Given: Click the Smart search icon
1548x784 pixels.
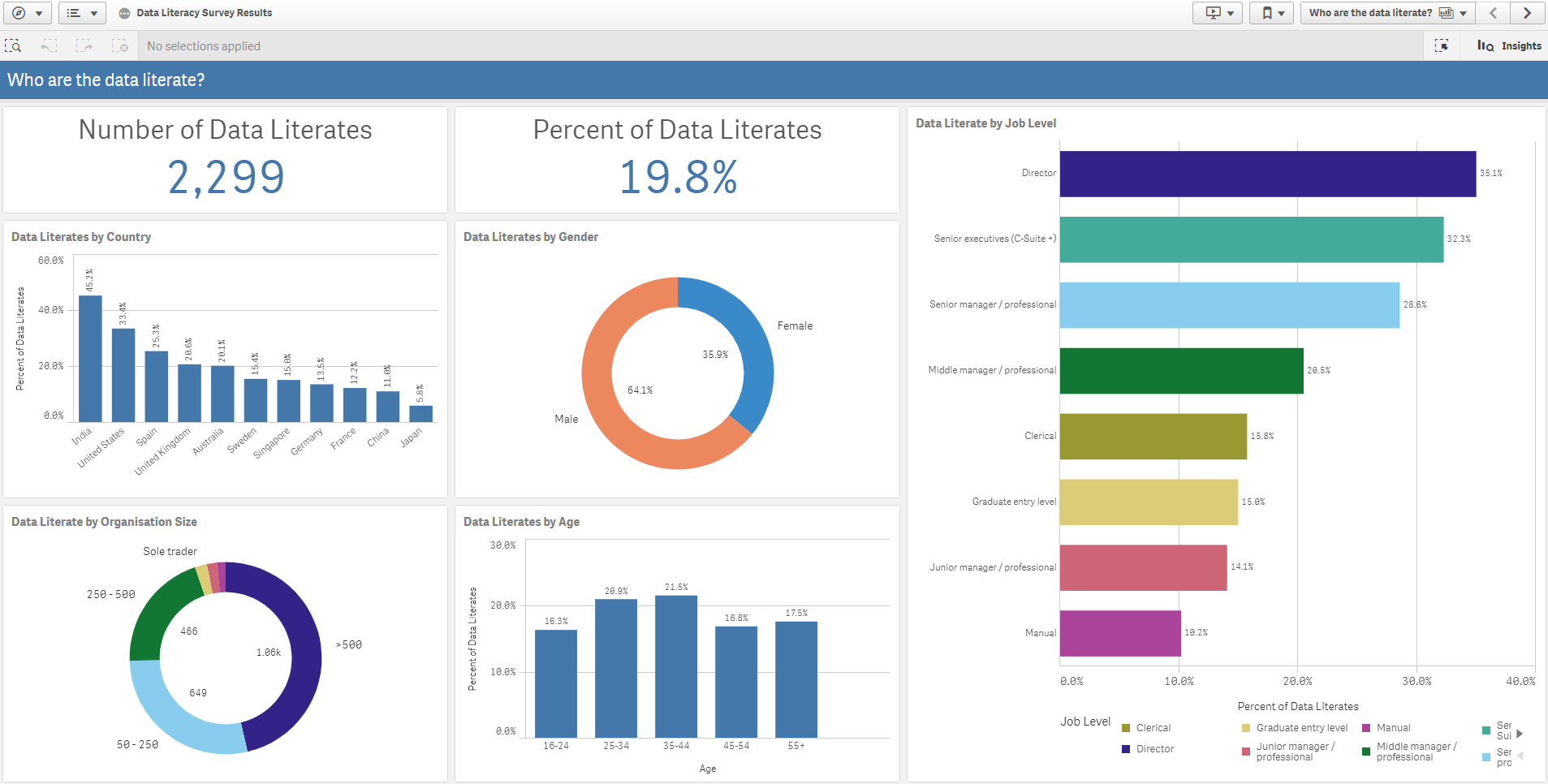Looking at the screenshot, I should pos(13,46).
